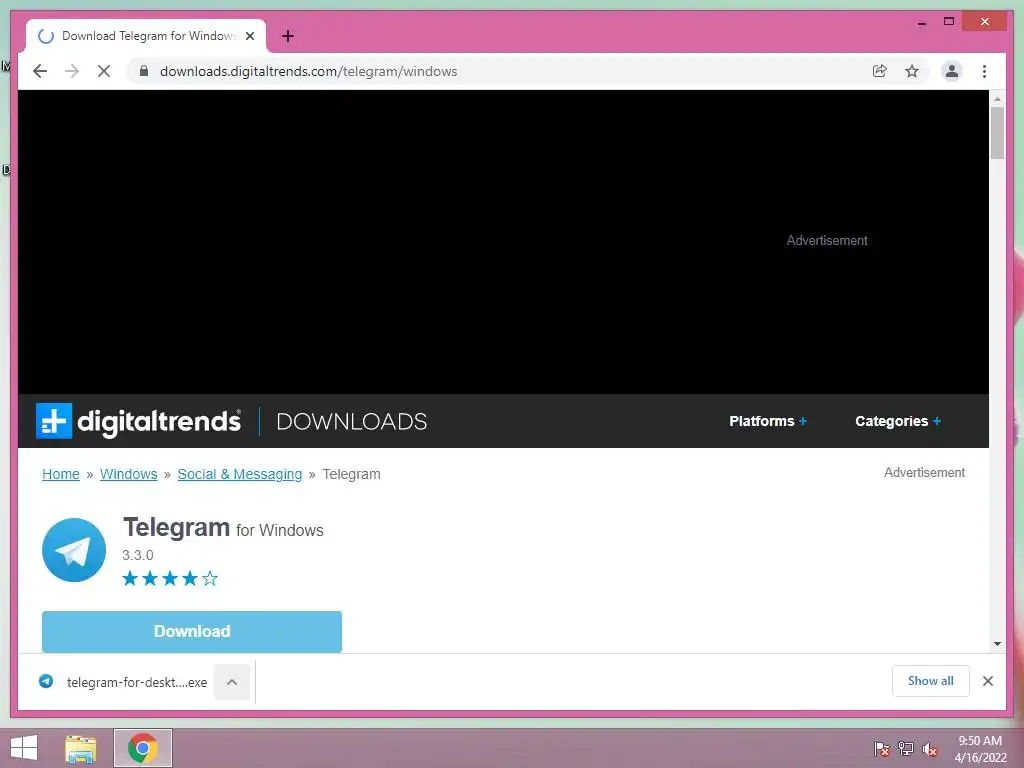
Task: Minimize the Chrome window
Action: (x=921, y=22)
